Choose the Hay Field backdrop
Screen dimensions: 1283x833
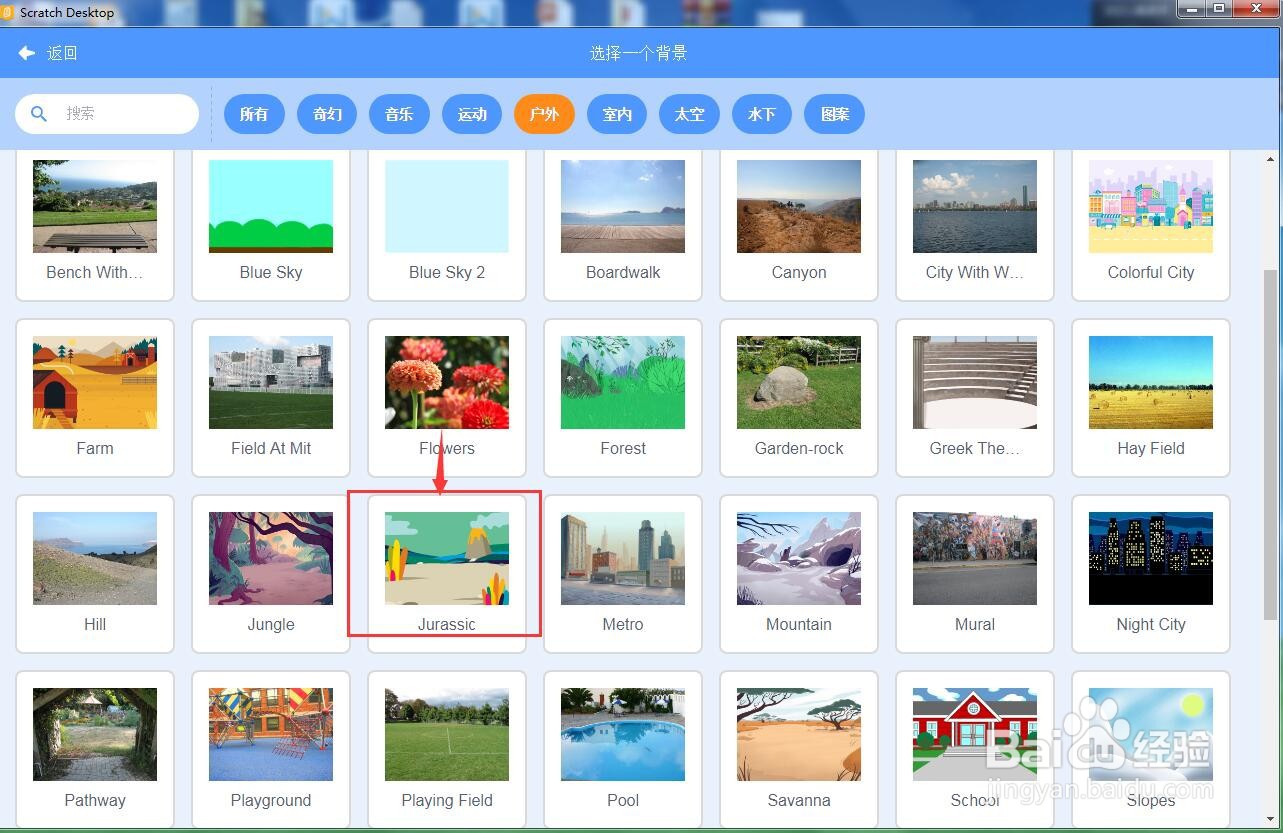(1151, 397)
